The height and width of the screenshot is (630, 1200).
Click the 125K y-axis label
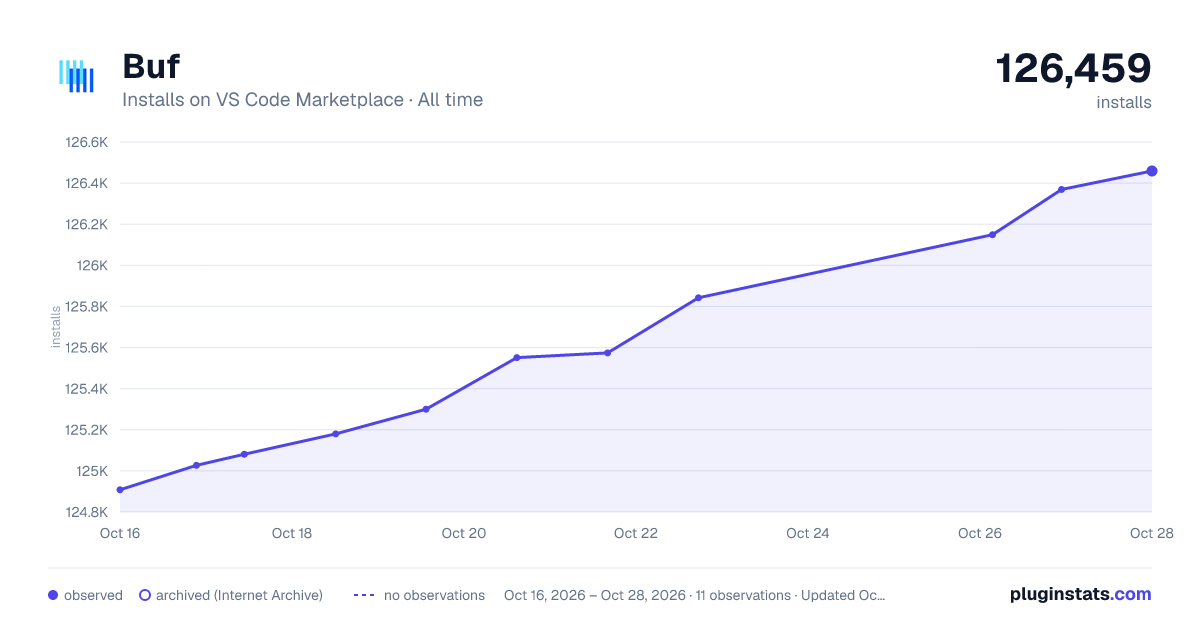(x=92, y=471)
